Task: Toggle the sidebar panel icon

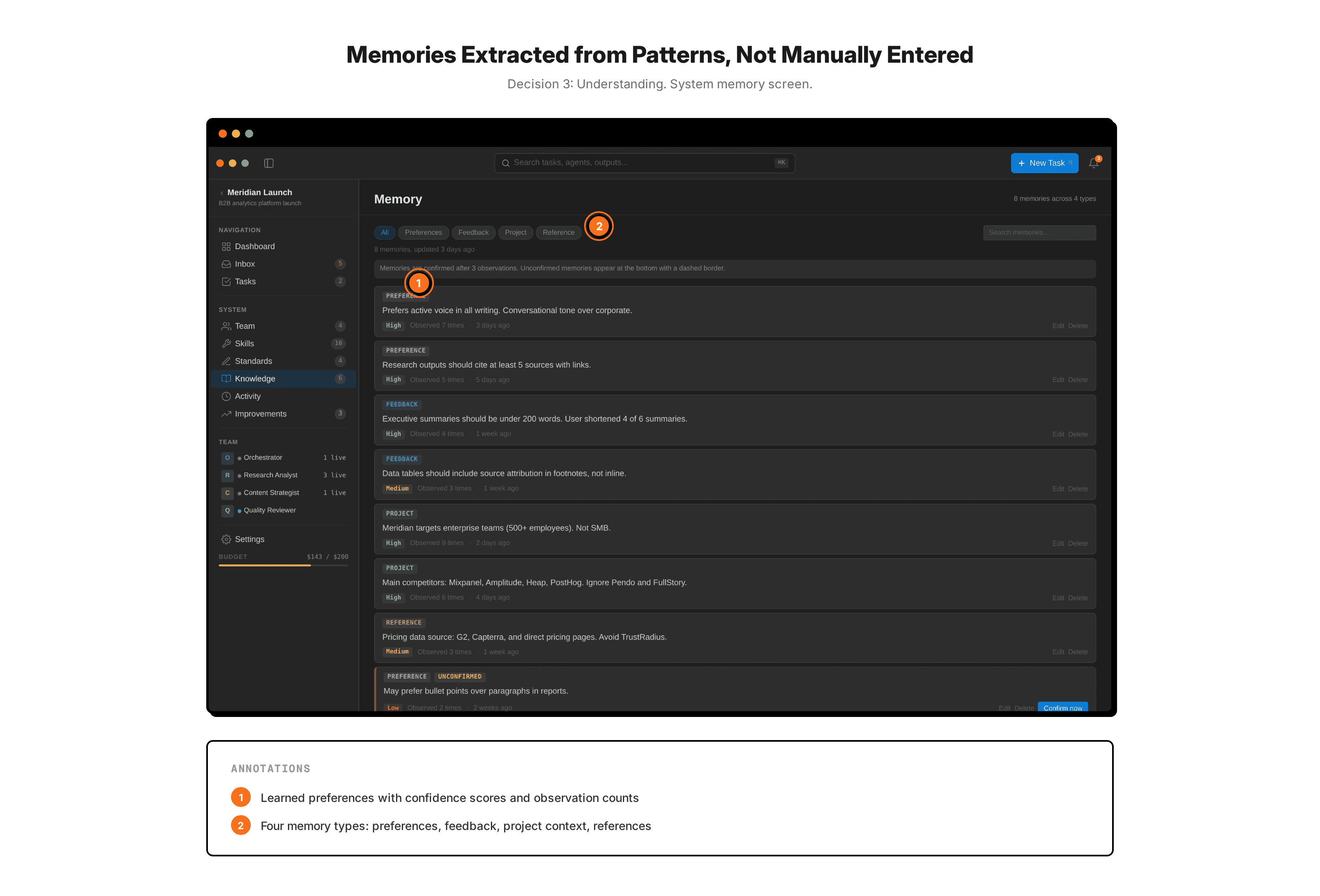Action: coord(269,163)
